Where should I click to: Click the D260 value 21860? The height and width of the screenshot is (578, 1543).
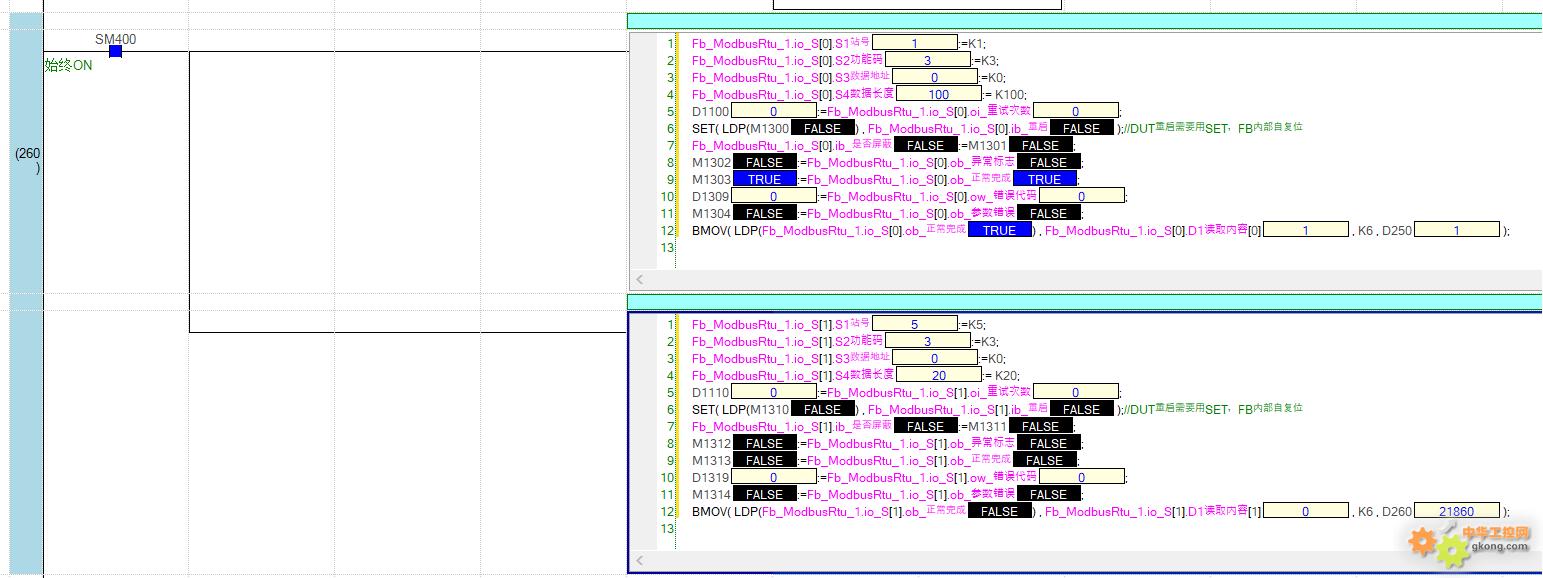pos(1456,511)
